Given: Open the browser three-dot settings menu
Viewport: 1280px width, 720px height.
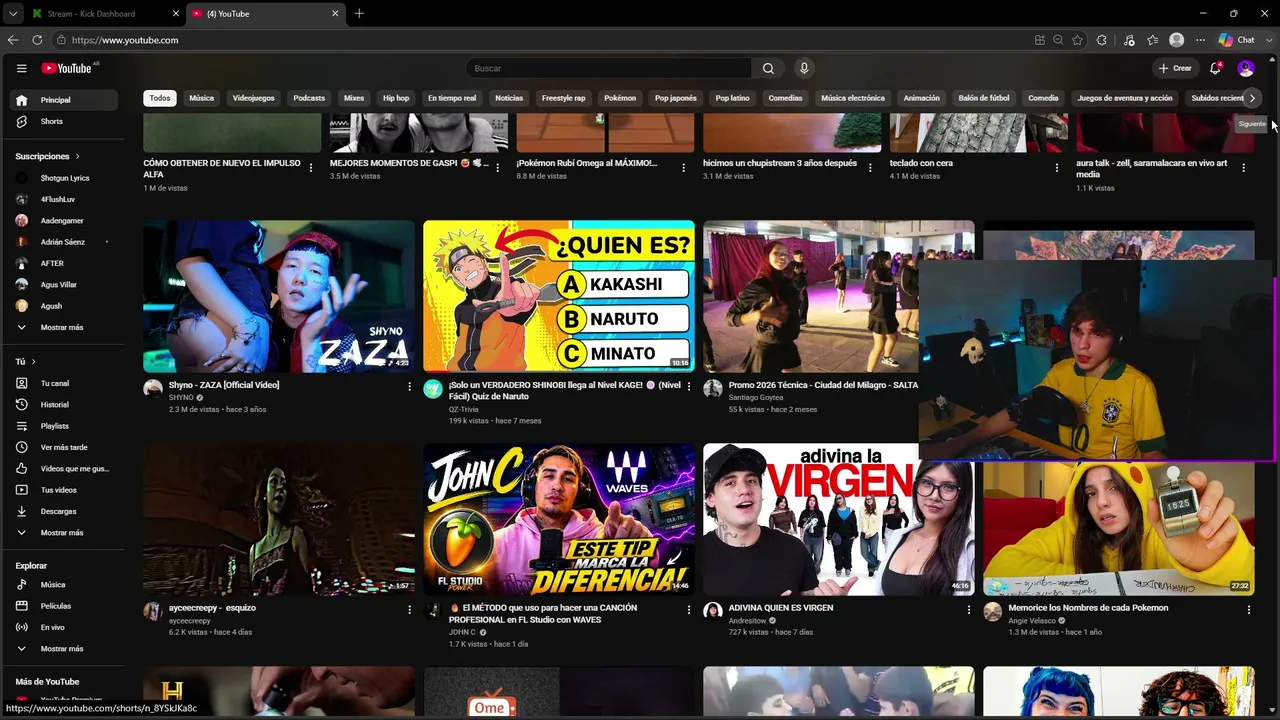Looking at the screenshot, I should point(1200,40).
